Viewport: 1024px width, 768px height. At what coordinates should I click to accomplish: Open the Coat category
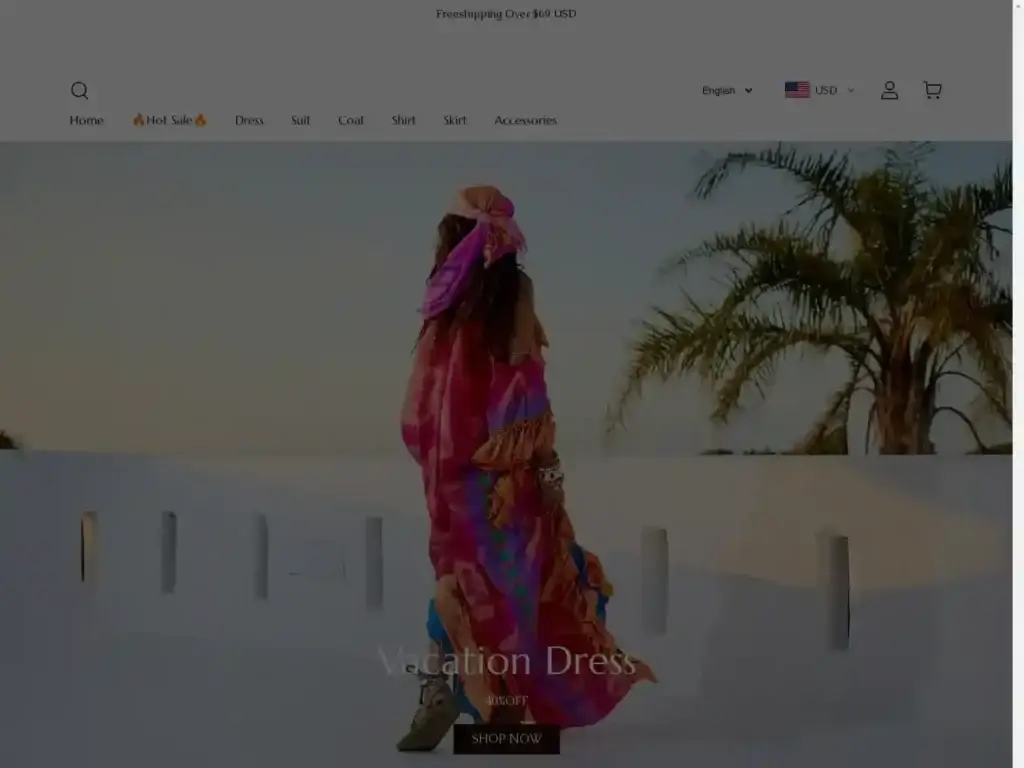(351, 120)
